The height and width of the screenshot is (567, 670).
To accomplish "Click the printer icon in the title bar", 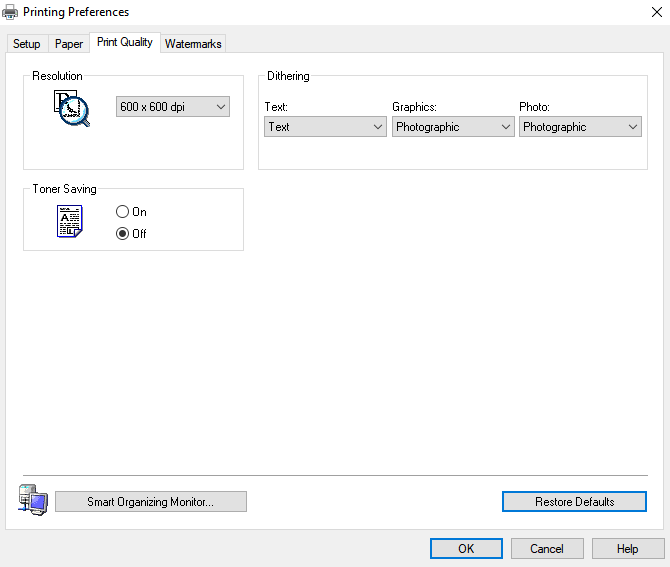I will (x=11, y=12).
